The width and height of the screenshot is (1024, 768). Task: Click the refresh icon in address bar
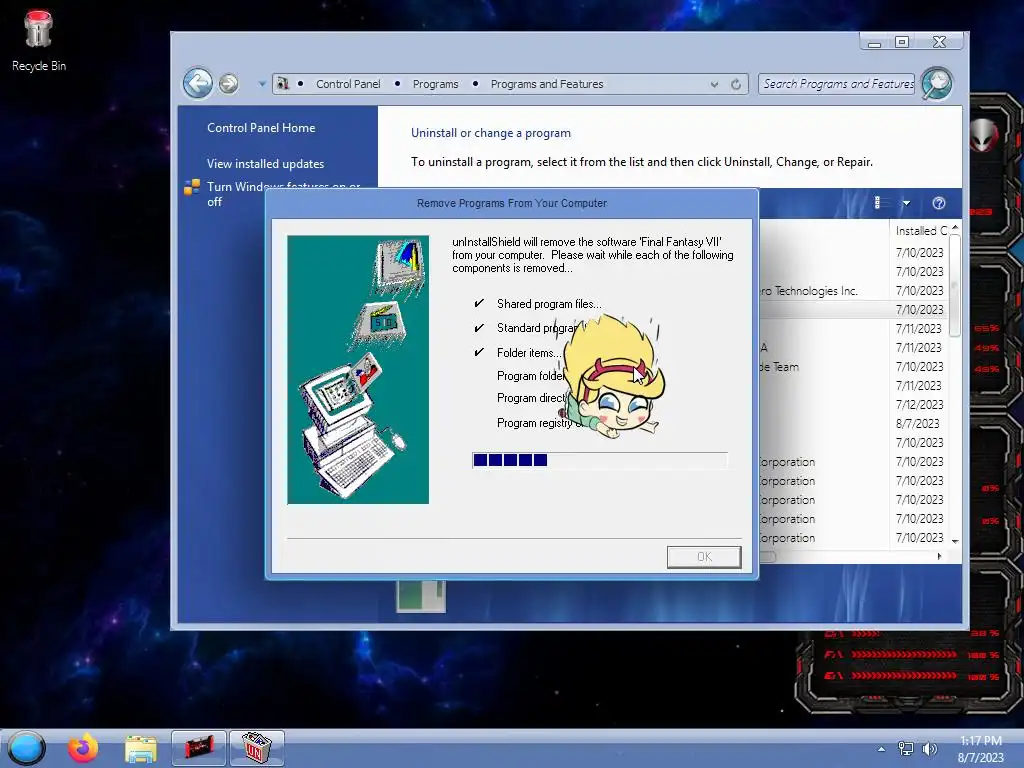[x=736, y=84]
